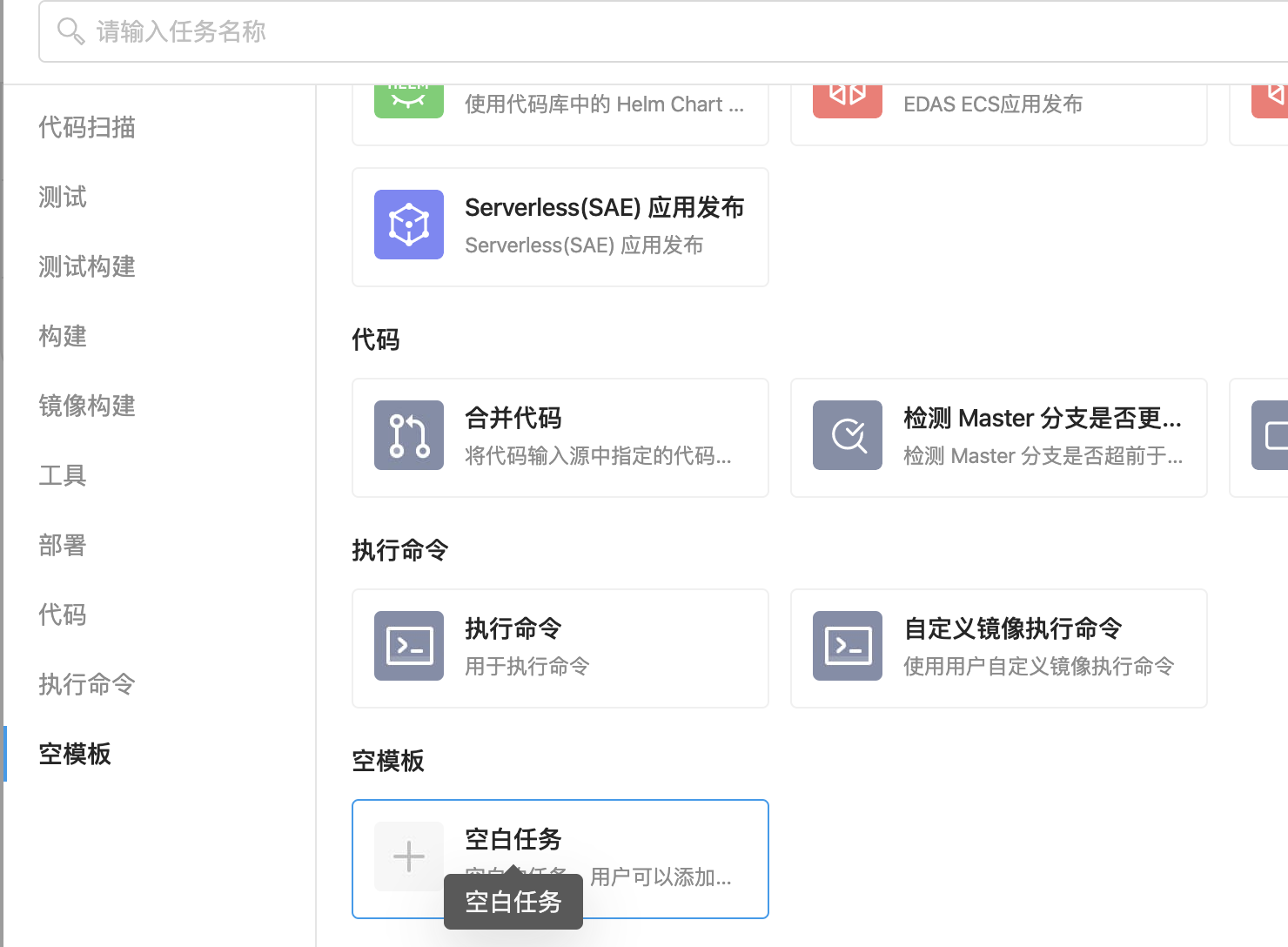Click the plus icon on 空白任务
The image size is (1288, 947).
409,856
